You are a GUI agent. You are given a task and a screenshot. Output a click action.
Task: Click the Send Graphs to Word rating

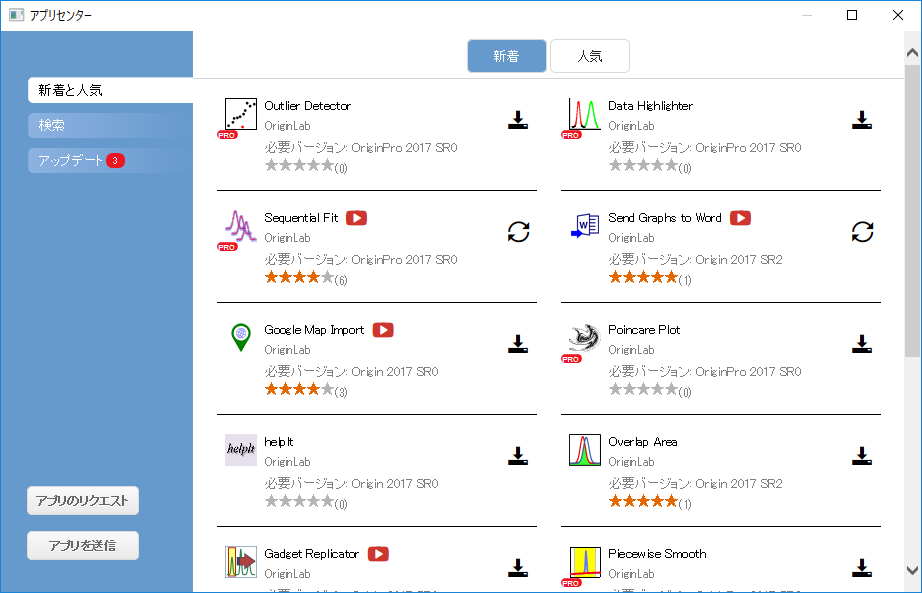click(643, 277)
